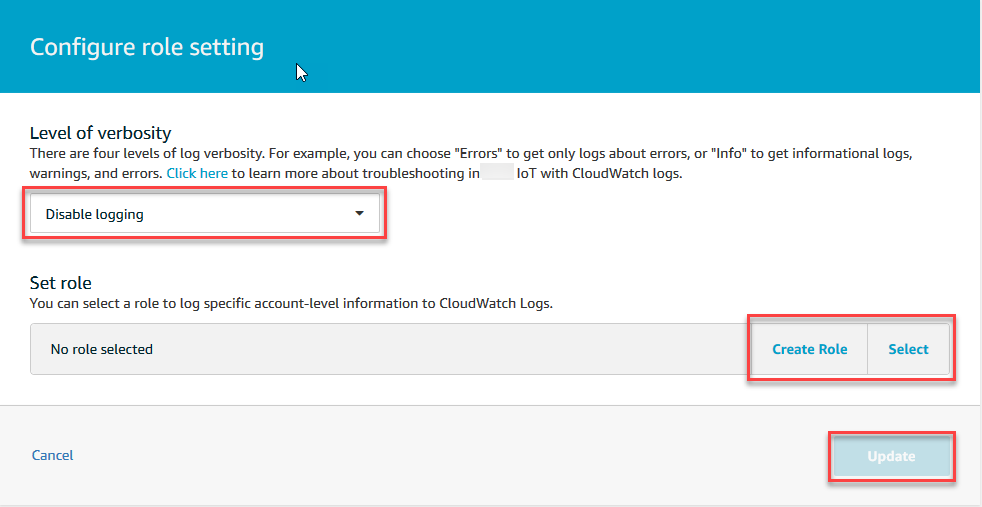Follow the 'Click here' troubleshooting link
The image size is (982, 507).
tap(197, 173)
